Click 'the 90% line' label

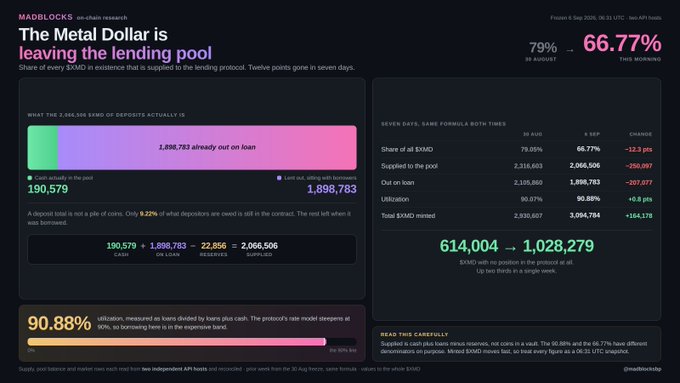pyautogui.click(x=343, y=350)
